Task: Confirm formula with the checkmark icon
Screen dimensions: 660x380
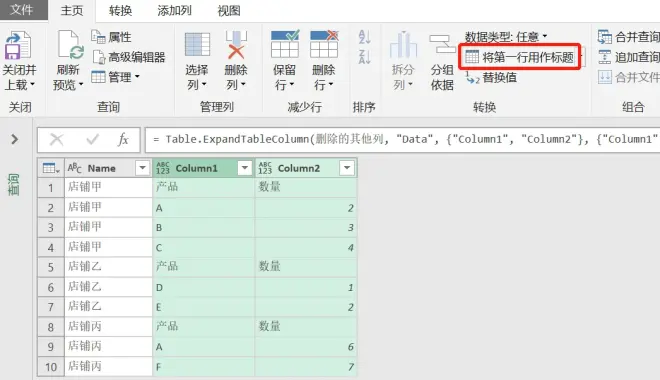Action: pyautogui.click(x=93, y=139)
